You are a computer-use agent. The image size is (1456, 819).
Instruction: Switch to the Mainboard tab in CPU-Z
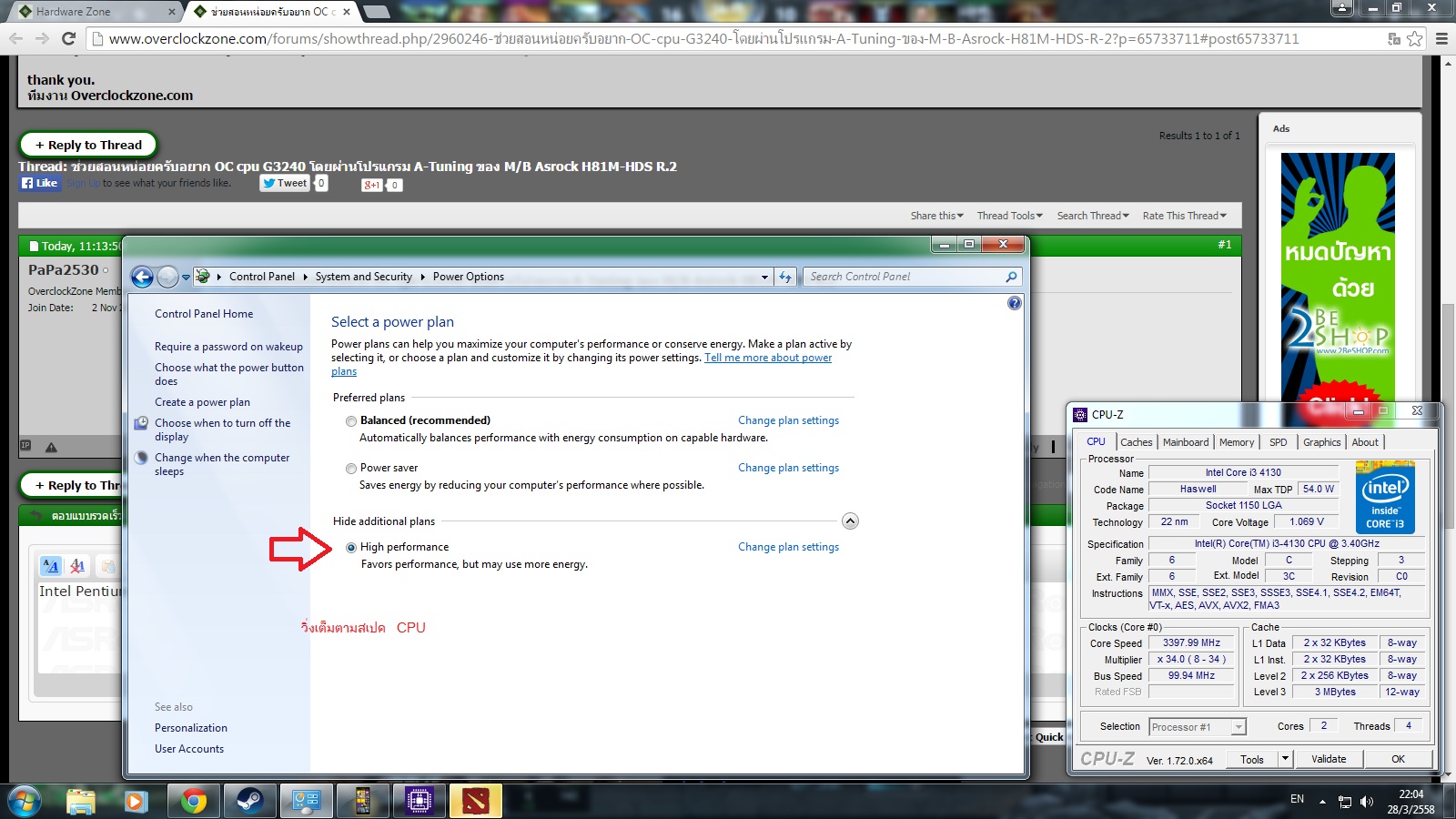click(x=1186, y=442)
